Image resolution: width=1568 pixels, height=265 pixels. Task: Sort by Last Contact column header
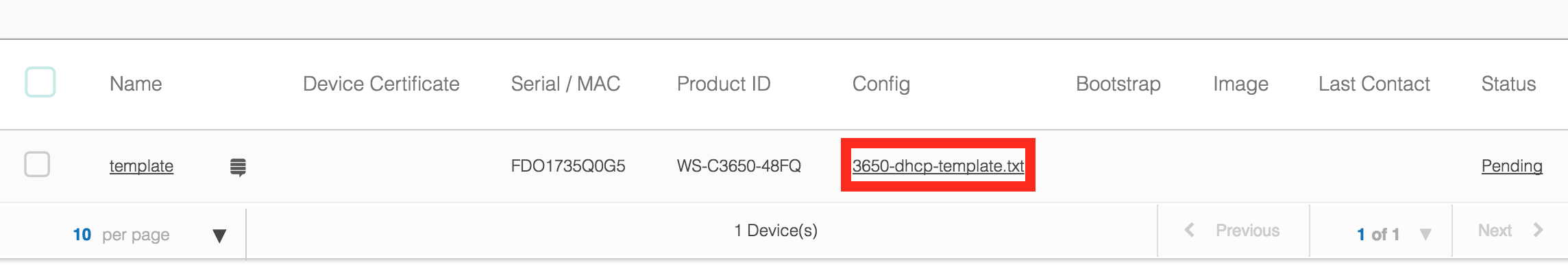coord(1374,84)
